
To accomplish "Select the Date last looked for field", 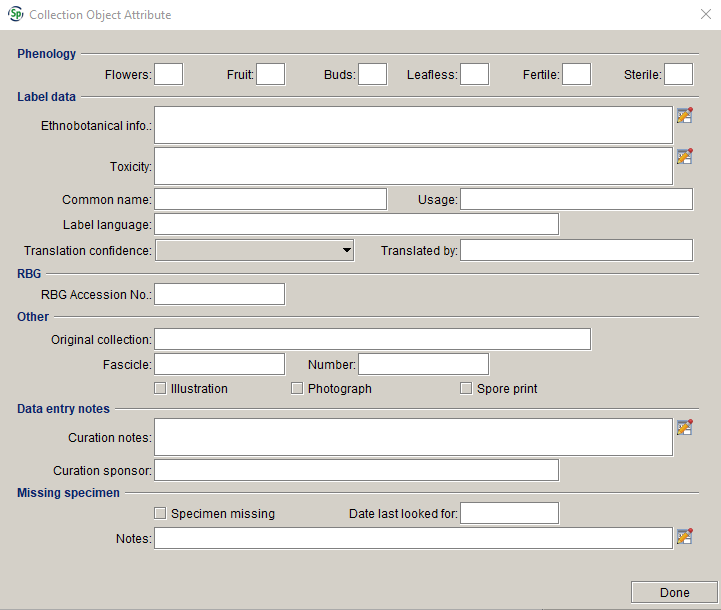I will (509, 513).
